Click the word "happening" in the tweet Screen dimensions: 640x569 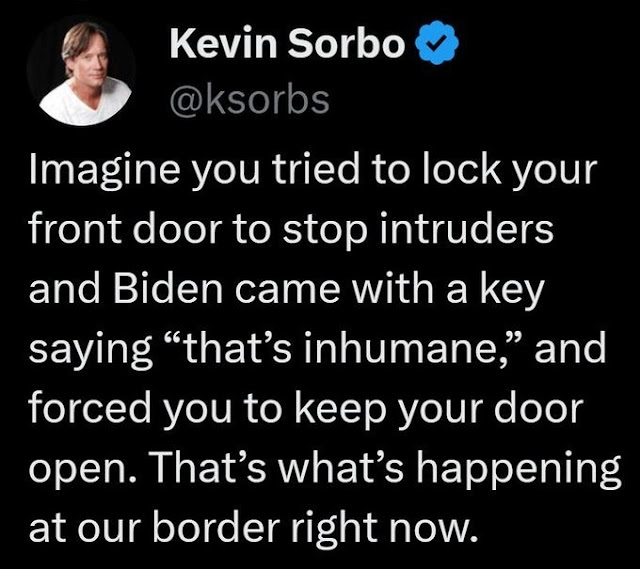[x=518, y=469]
